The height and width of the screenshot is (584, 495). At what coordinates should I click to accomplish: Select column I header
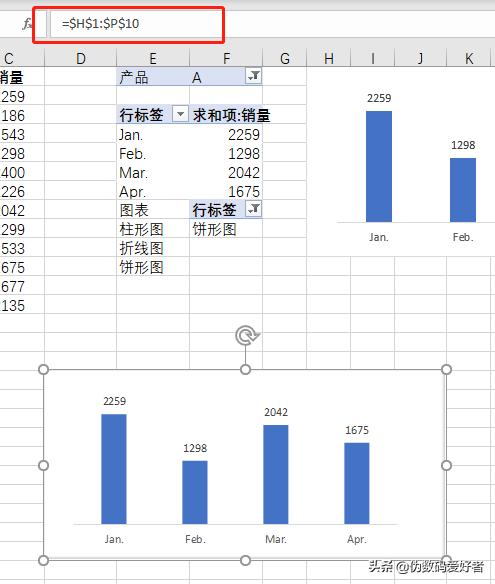tap(372, 58)
